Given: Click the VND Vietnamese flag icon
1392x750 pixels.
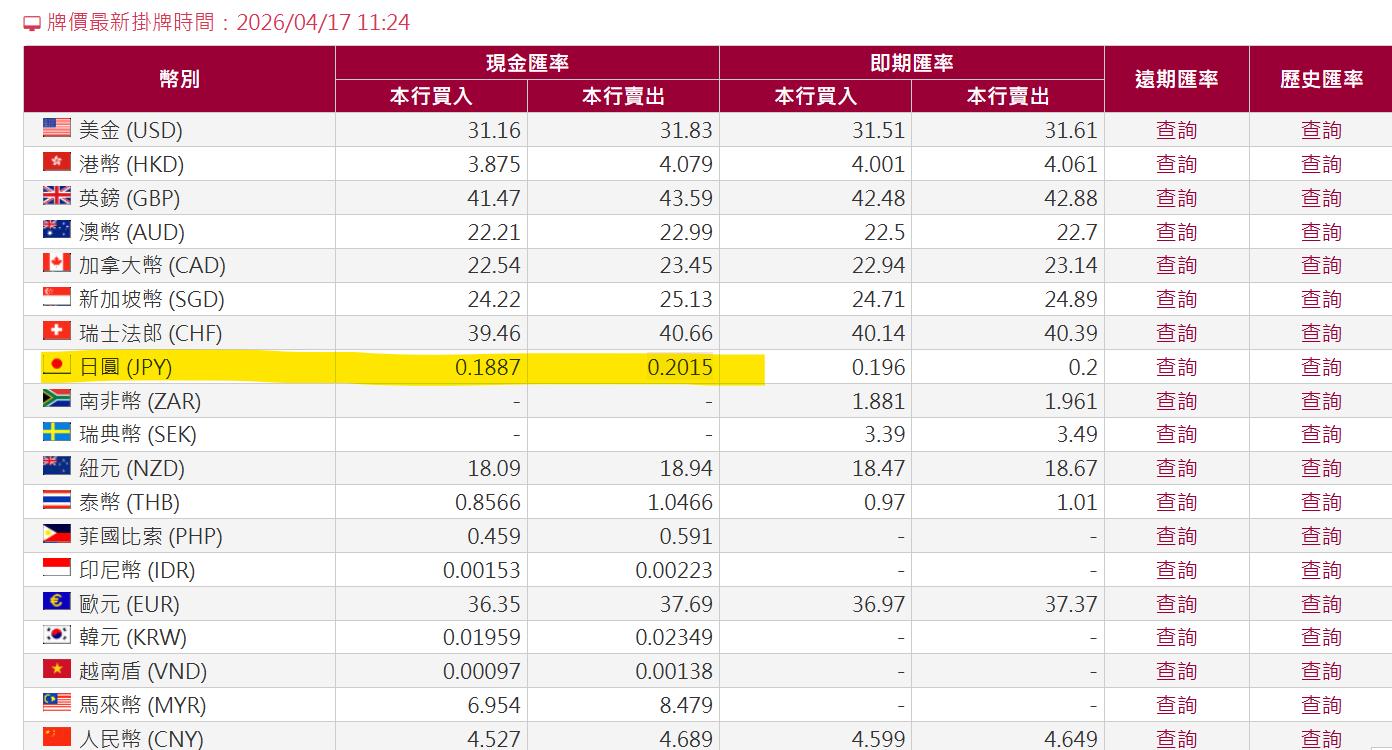Looking at the screenshot, I should (x=58, y=671).
